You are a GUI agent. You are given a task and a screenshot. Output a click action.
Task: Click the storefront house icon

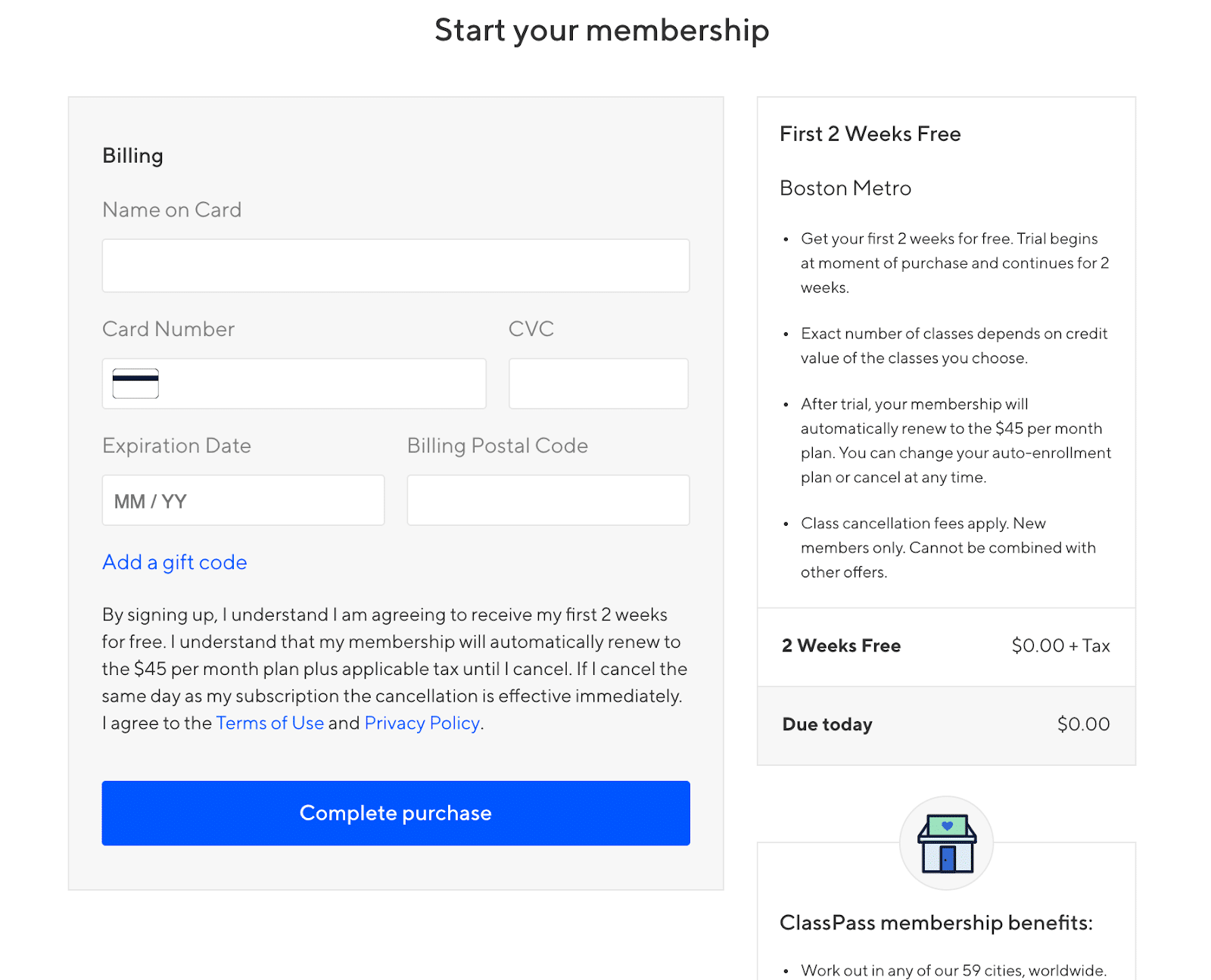coord(946,843)
